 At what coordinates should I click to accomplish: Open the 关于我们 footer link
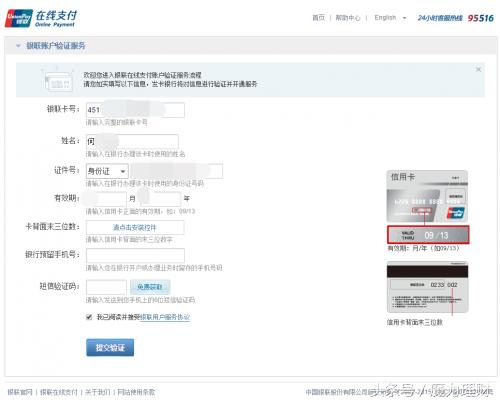click(97, 392)
